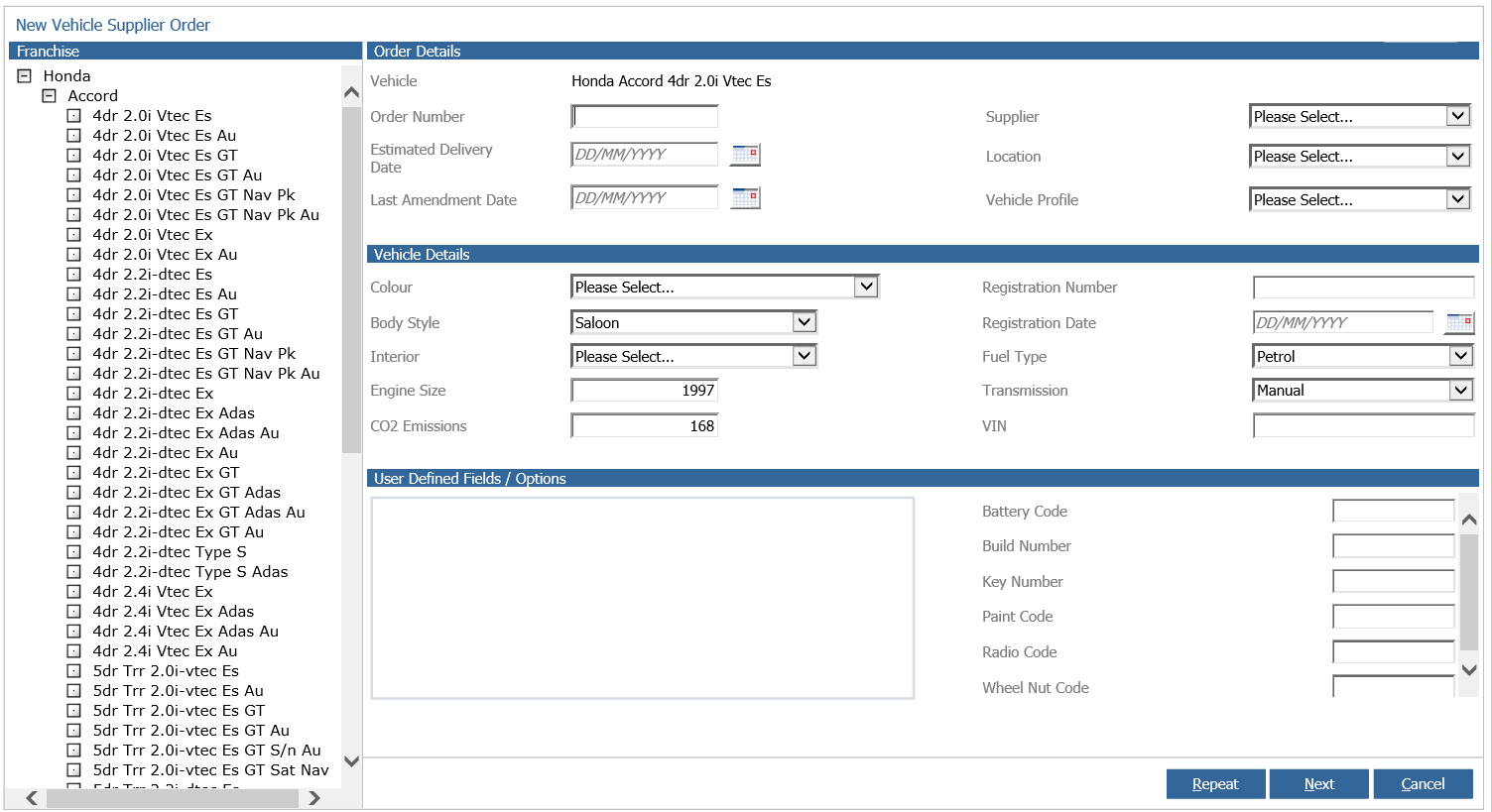The height and width of the screenshot is (812, 1492).
Task: Click the Engine Size field showing 1997
Action: [645, 391]
